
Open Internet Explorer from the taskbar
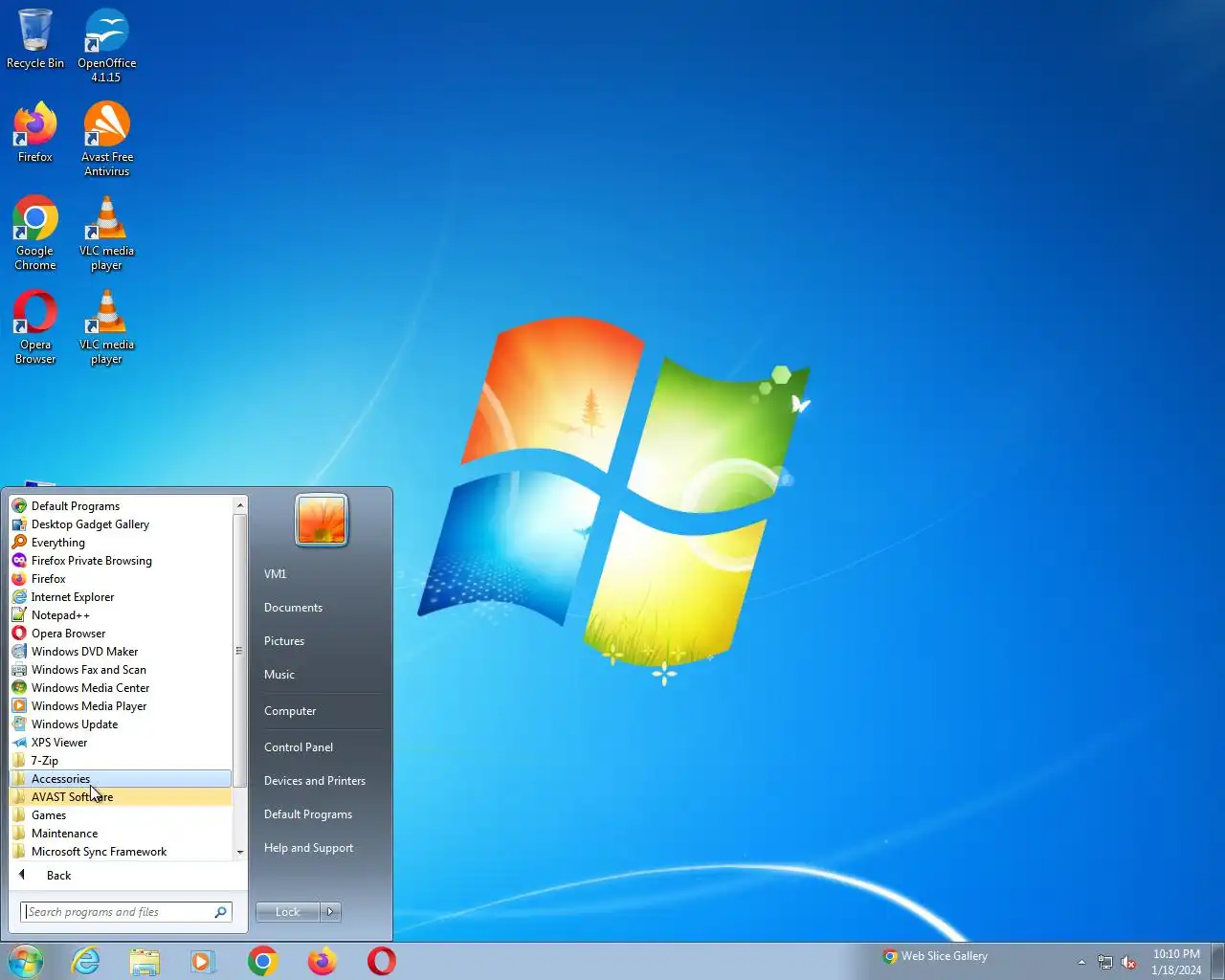86,961
